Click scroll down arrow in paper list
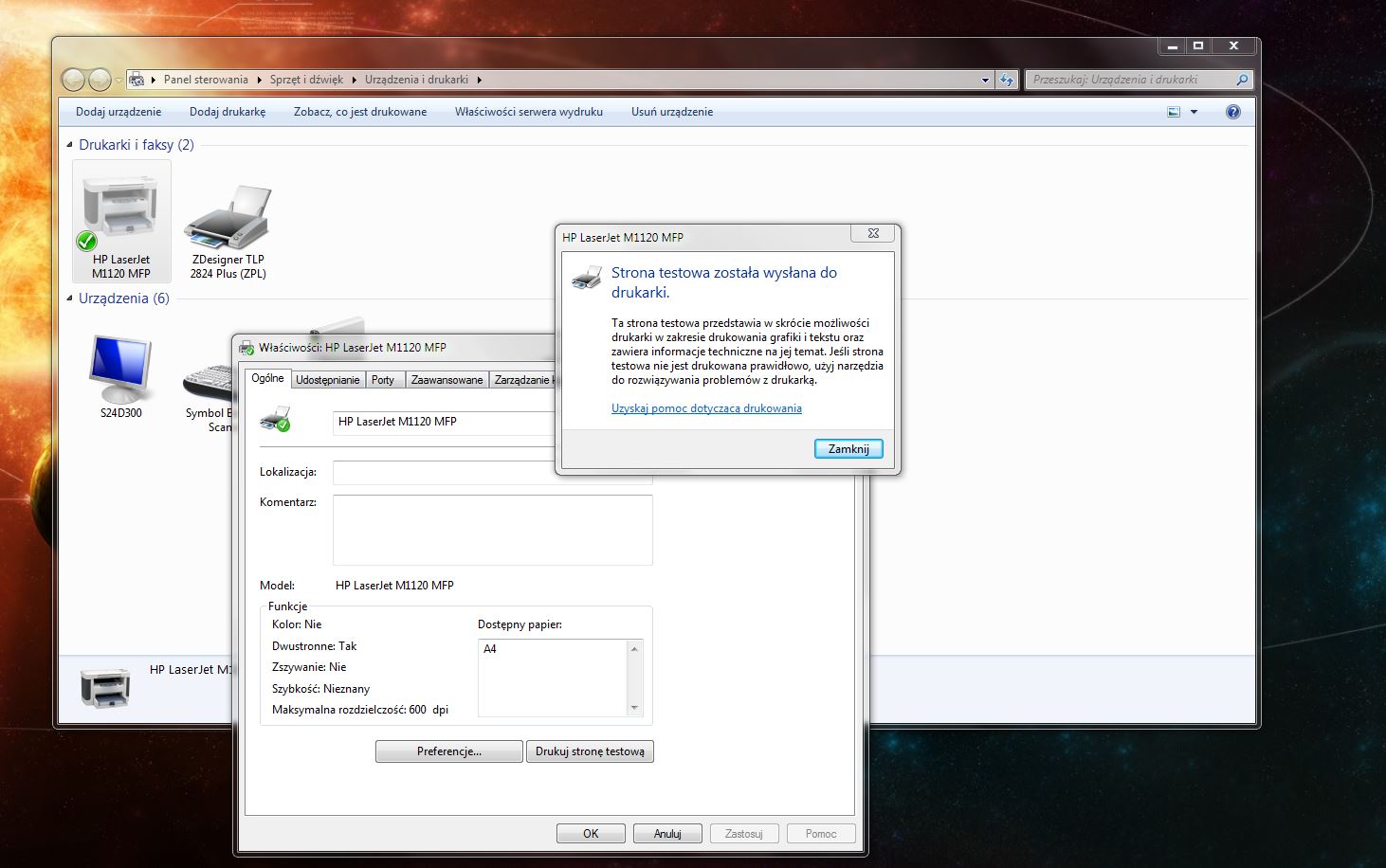Screen dimensions: 1386x868 634,708
